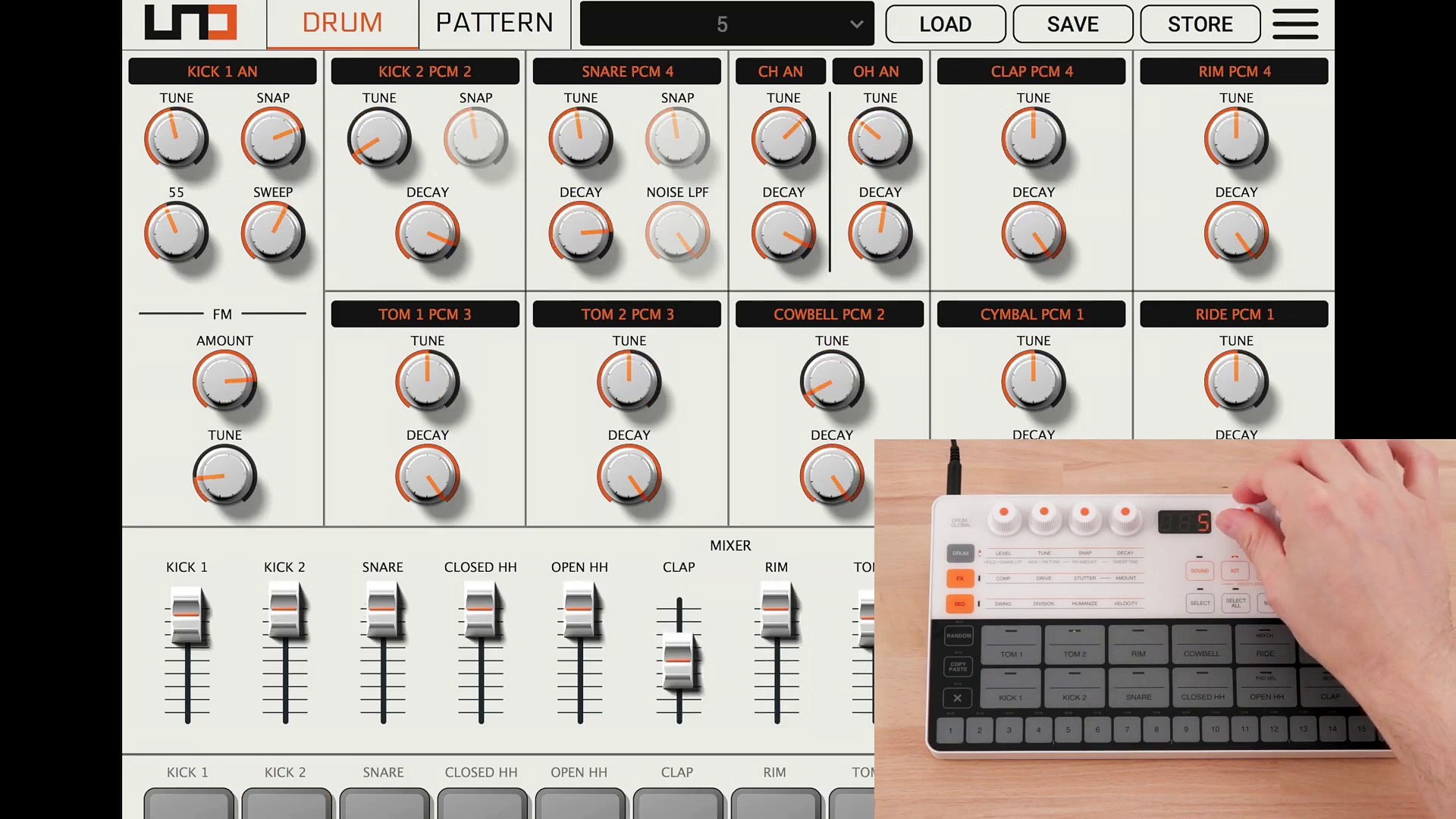
Task: Toggle the OH AN hi-hat mode
Action: pos(877,71)
